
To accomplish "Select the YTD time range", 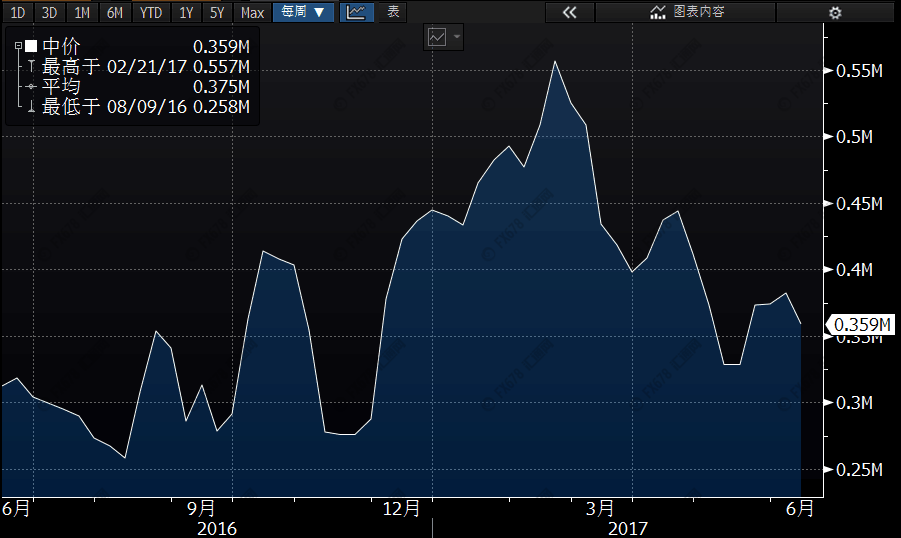I will point(151,12).
